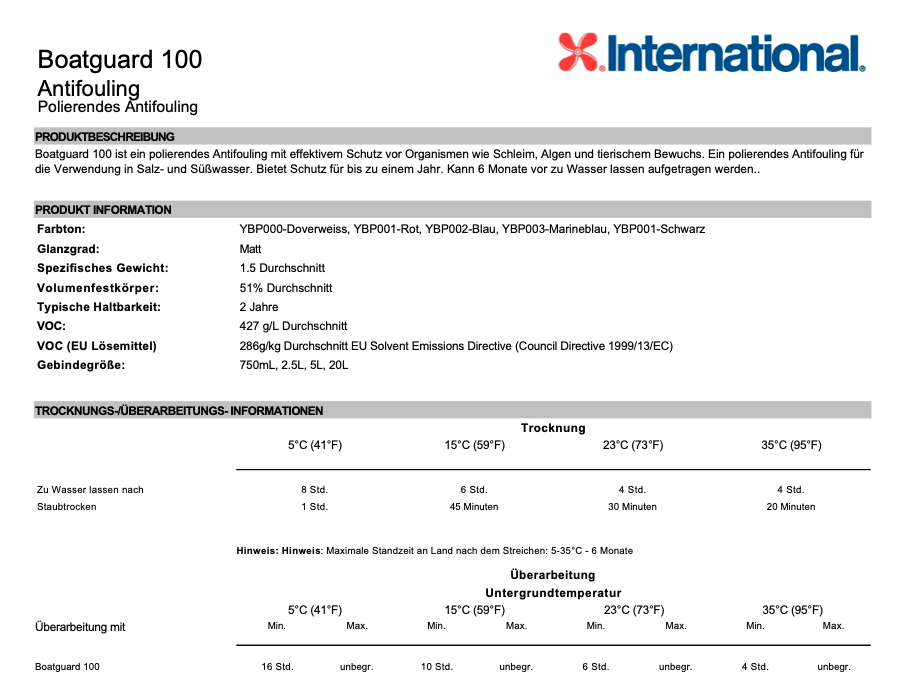The width and height of the screenshot is (910, 693).
Task: Select the 45 Minuten Staubtrocken cell
Action: pyautogui.click(x=474, y=507)
